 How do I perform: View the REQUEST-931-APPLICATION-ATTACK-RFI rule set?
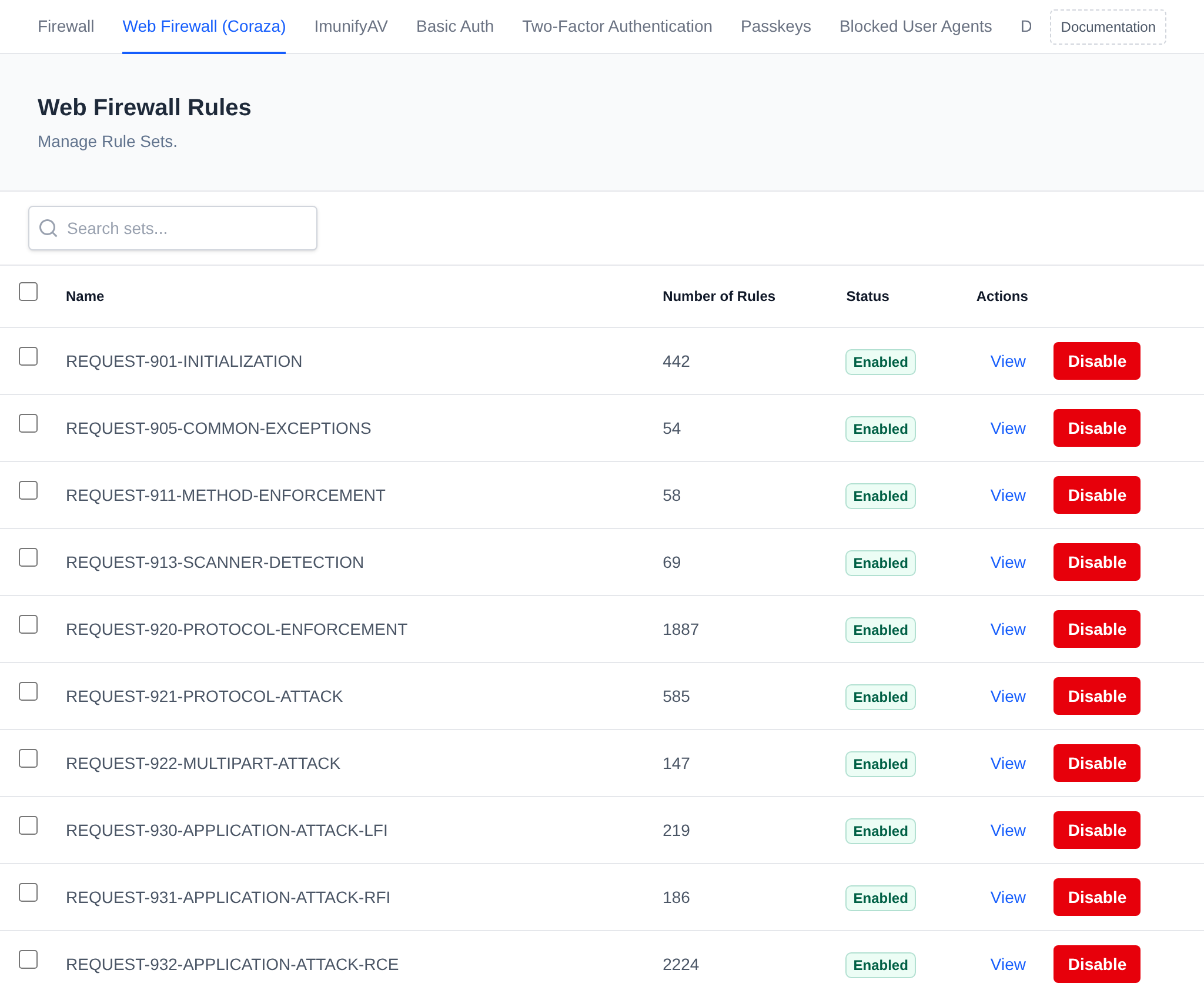point(1008,897)
